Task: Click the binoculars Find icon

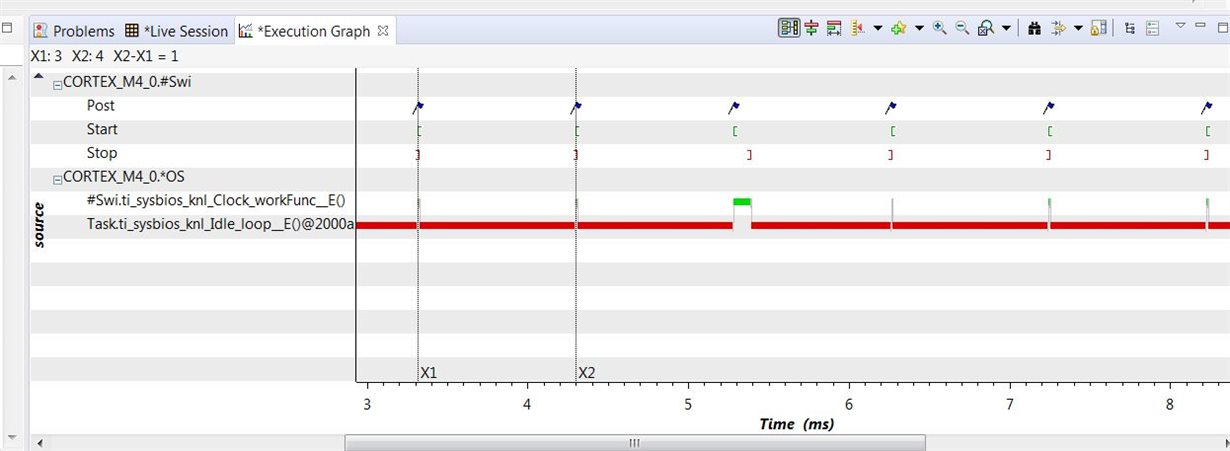Action: pos(1035,28)
